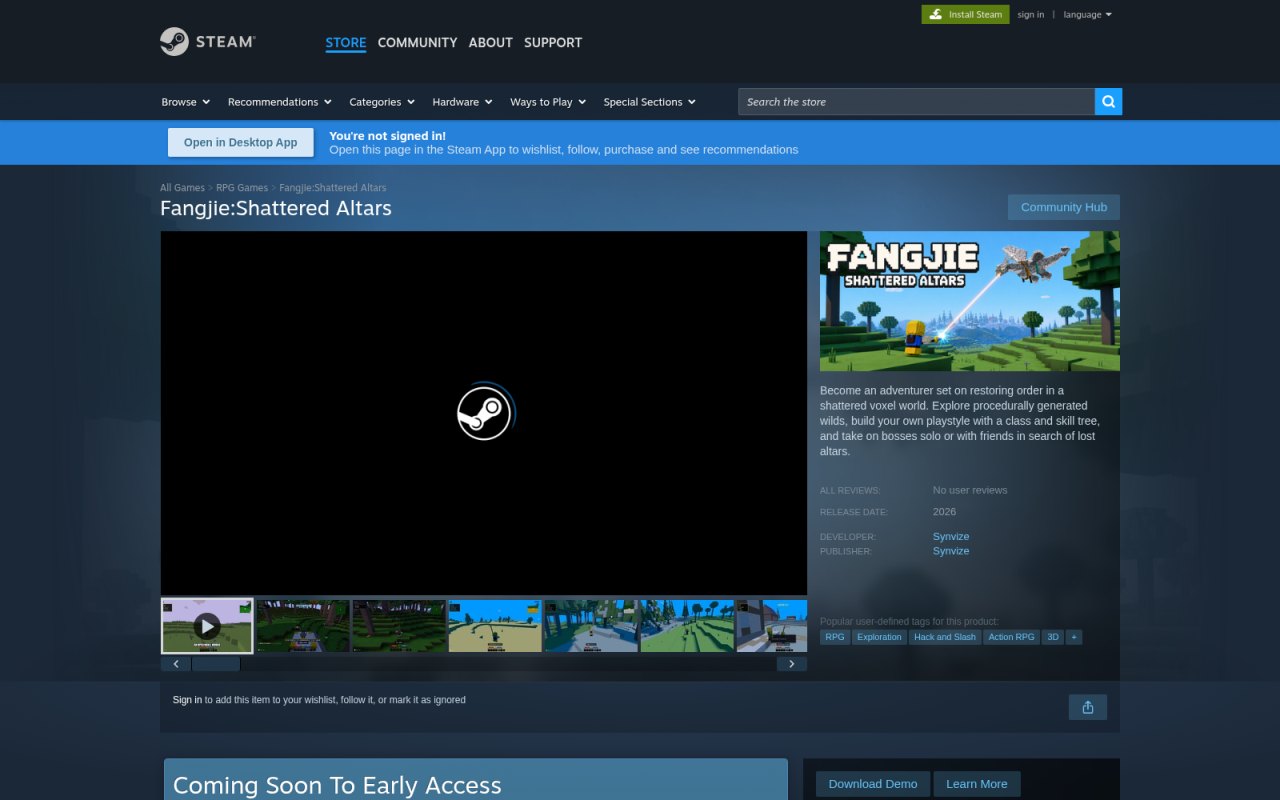Expand the Browse menu
The image size is (1280, 800).
[186, 102]
